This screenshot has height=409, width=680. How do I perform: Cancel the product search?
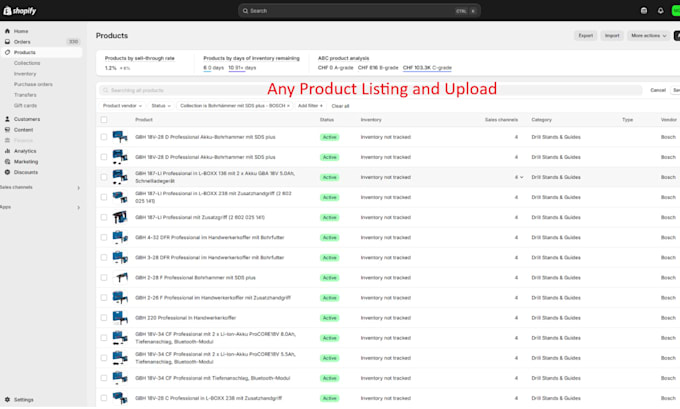[x=657, y=90]
